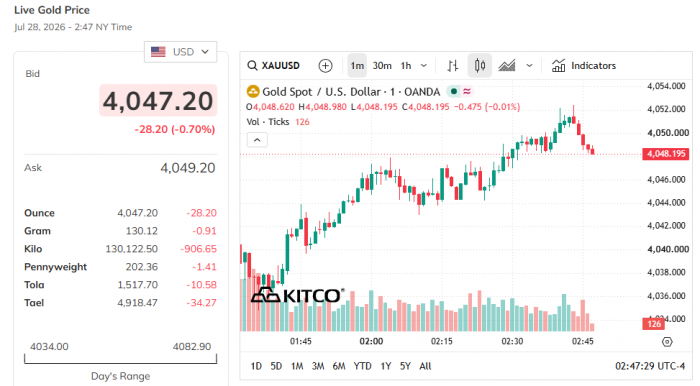Image resolution: width=700 pixels, height=386 pixels.
Task: Toggle the green market status dot
Action: coord(454,91)
